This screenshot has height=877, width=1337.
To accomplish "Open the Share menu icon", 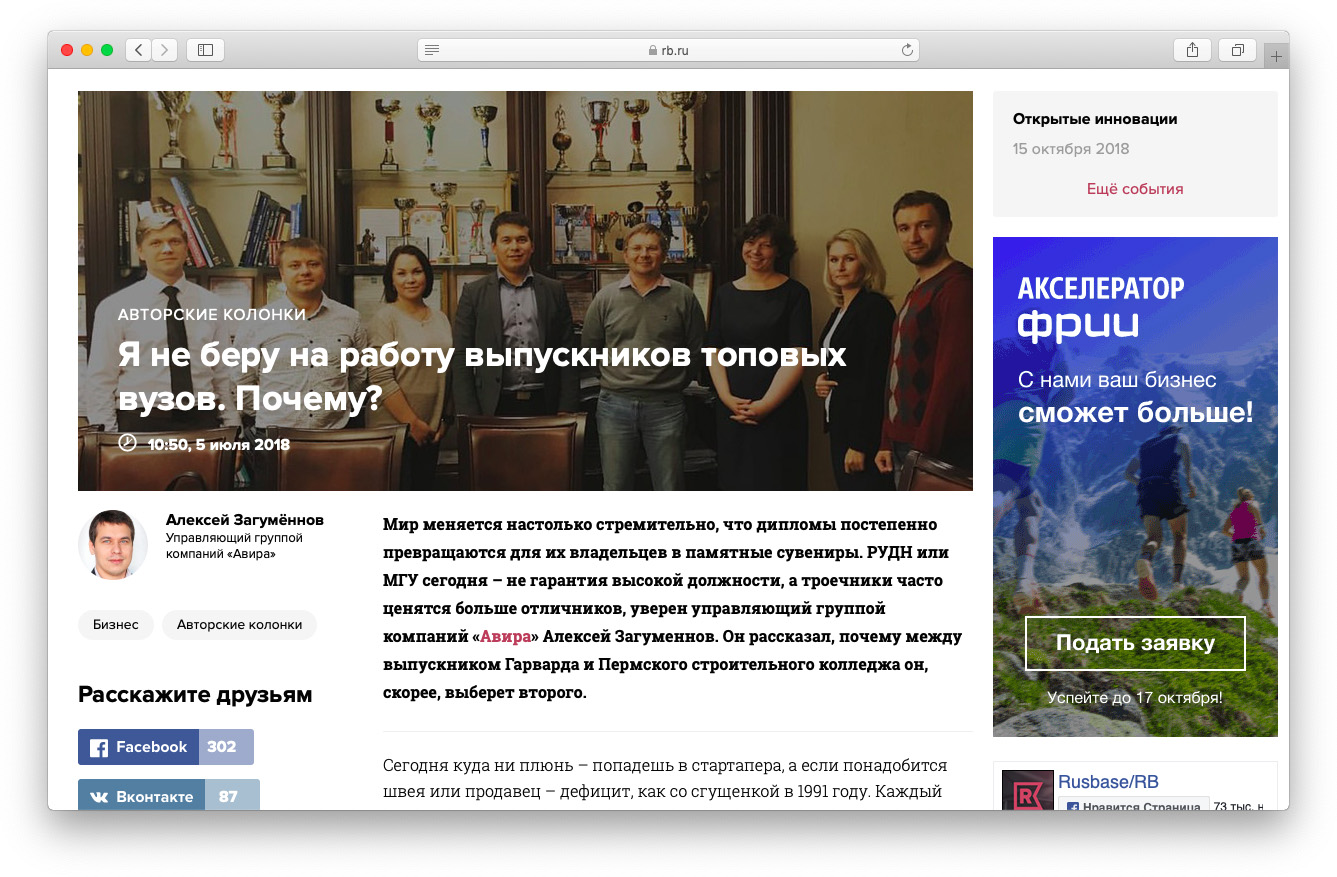I will 1192,49.
